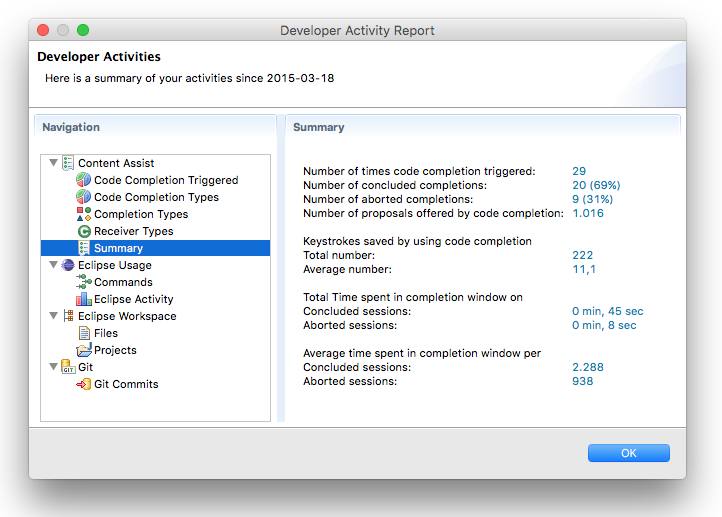This screenshot has width=722, height=517.
Task: Click the Git Commits icon
Action: pos(84,384)
